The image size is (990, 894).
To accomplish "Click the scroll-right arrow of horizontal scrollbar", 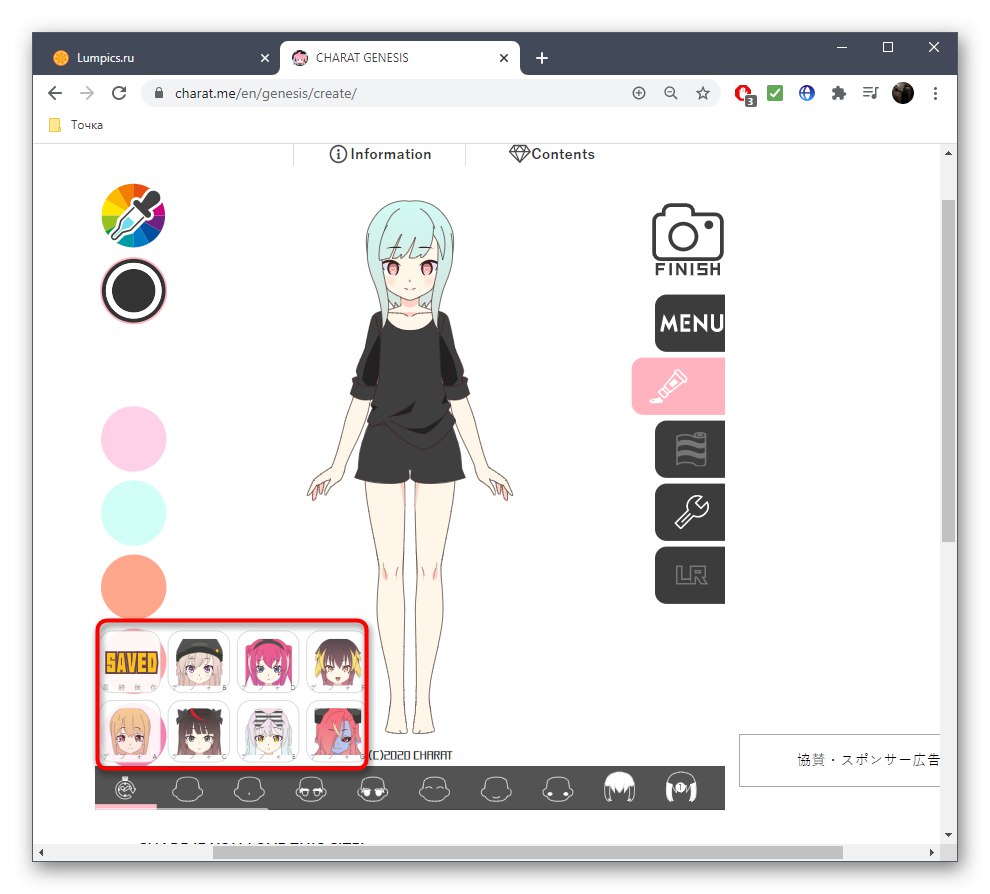I will pyautogui.click(x=932, y=852).
